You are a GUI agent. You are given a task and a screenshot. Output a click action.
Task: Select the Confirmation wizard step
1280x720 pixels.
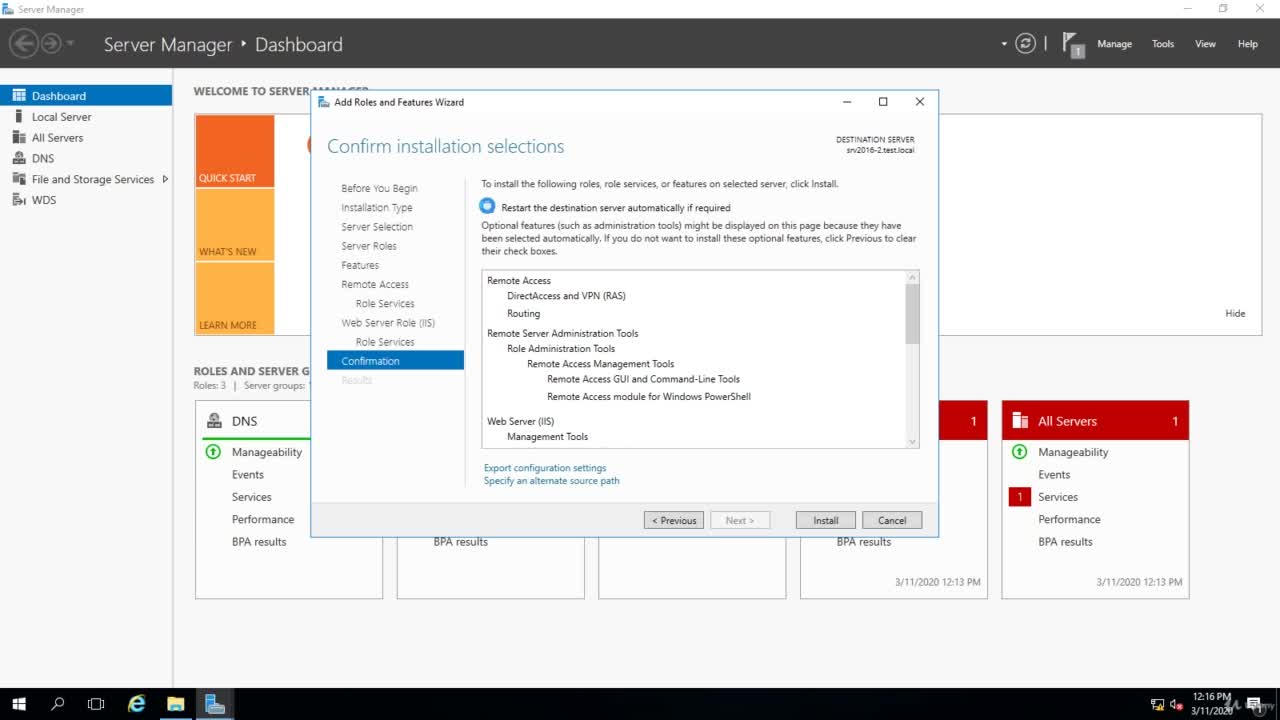click(395, 361)
